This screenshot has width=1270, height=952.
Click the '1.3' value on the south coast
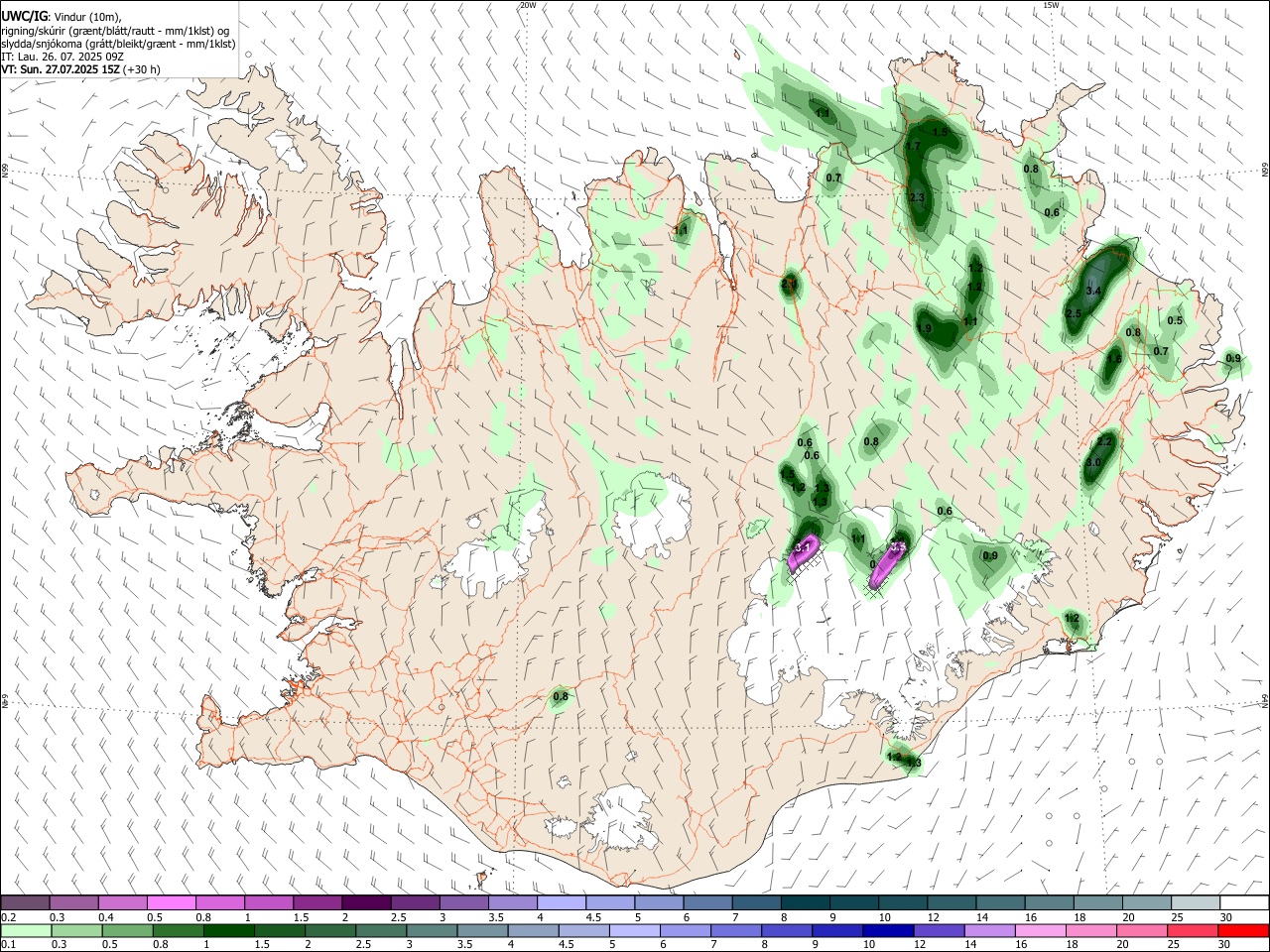point(914,763)
